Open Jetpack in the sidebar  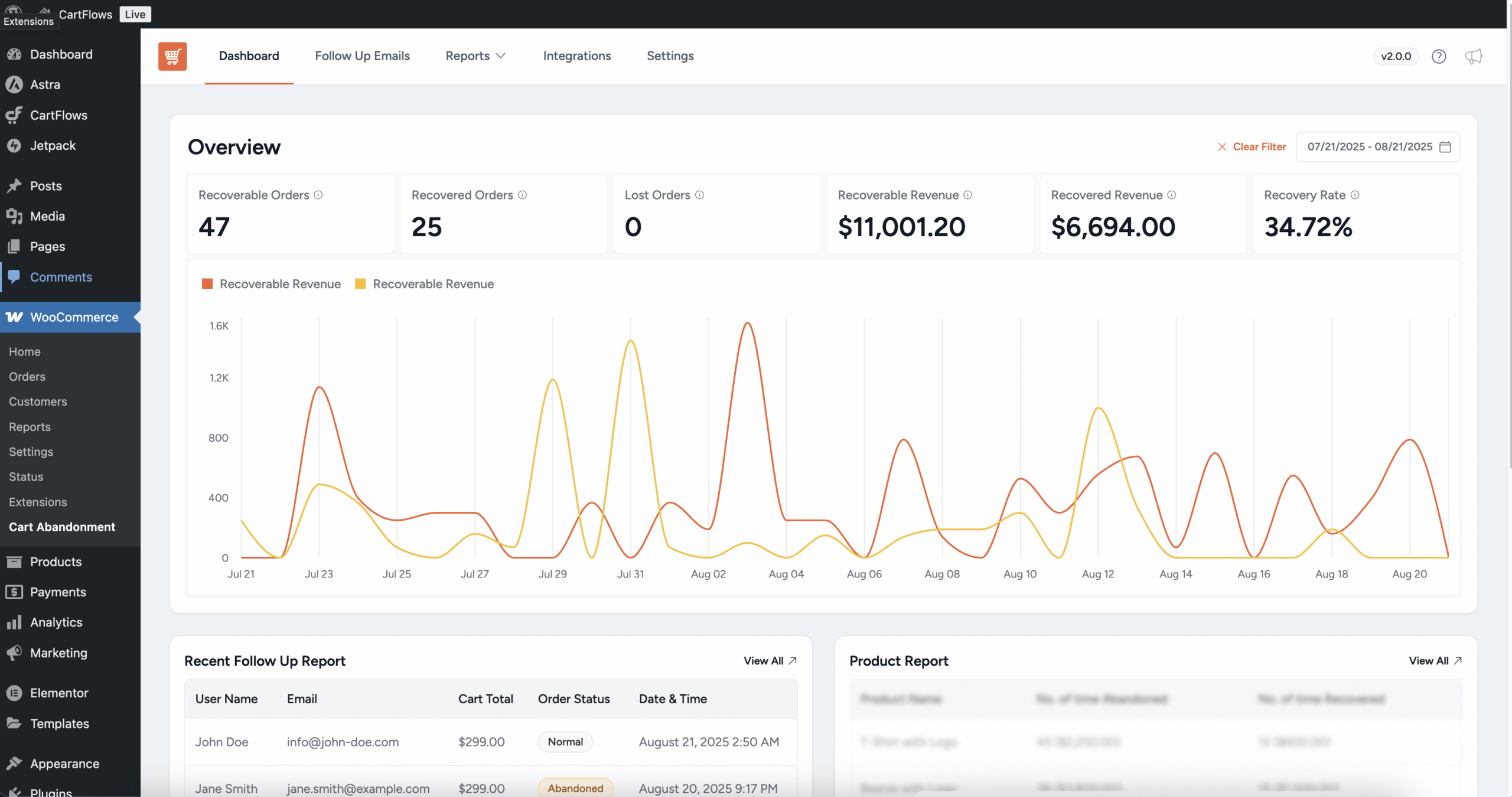point(53,145)
